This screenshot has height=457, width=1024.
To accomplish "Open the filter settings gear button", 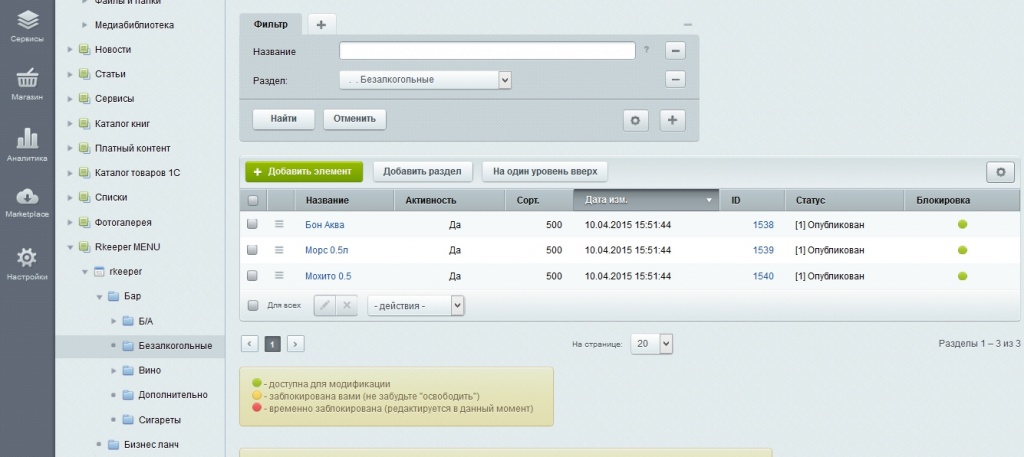I will [x=636, y=120].
